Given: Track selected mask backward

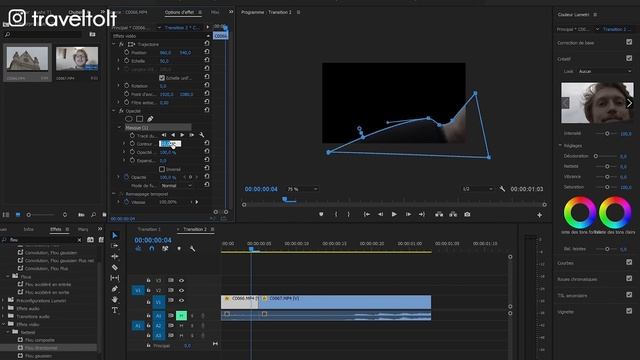Looking at the screenshot, I should coord(173,135).
